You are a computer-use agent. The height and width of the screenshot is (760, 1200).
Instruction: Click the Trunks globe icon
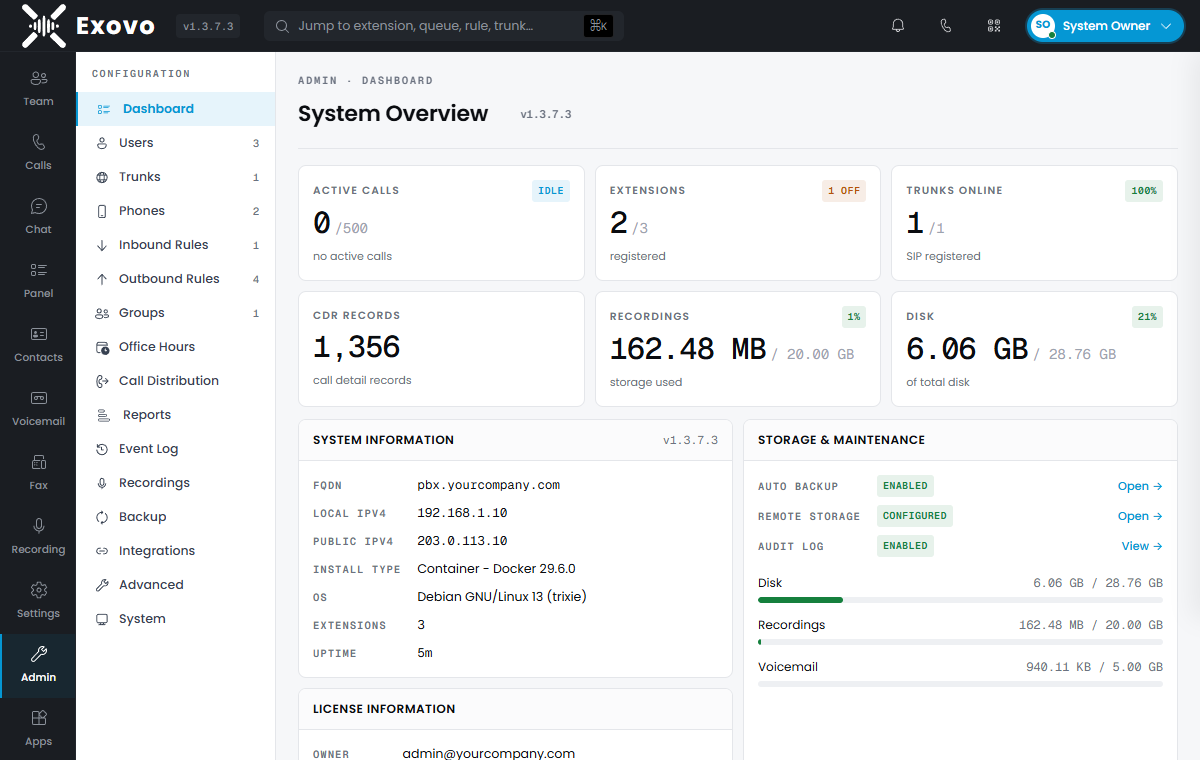(x=102, y=177)
